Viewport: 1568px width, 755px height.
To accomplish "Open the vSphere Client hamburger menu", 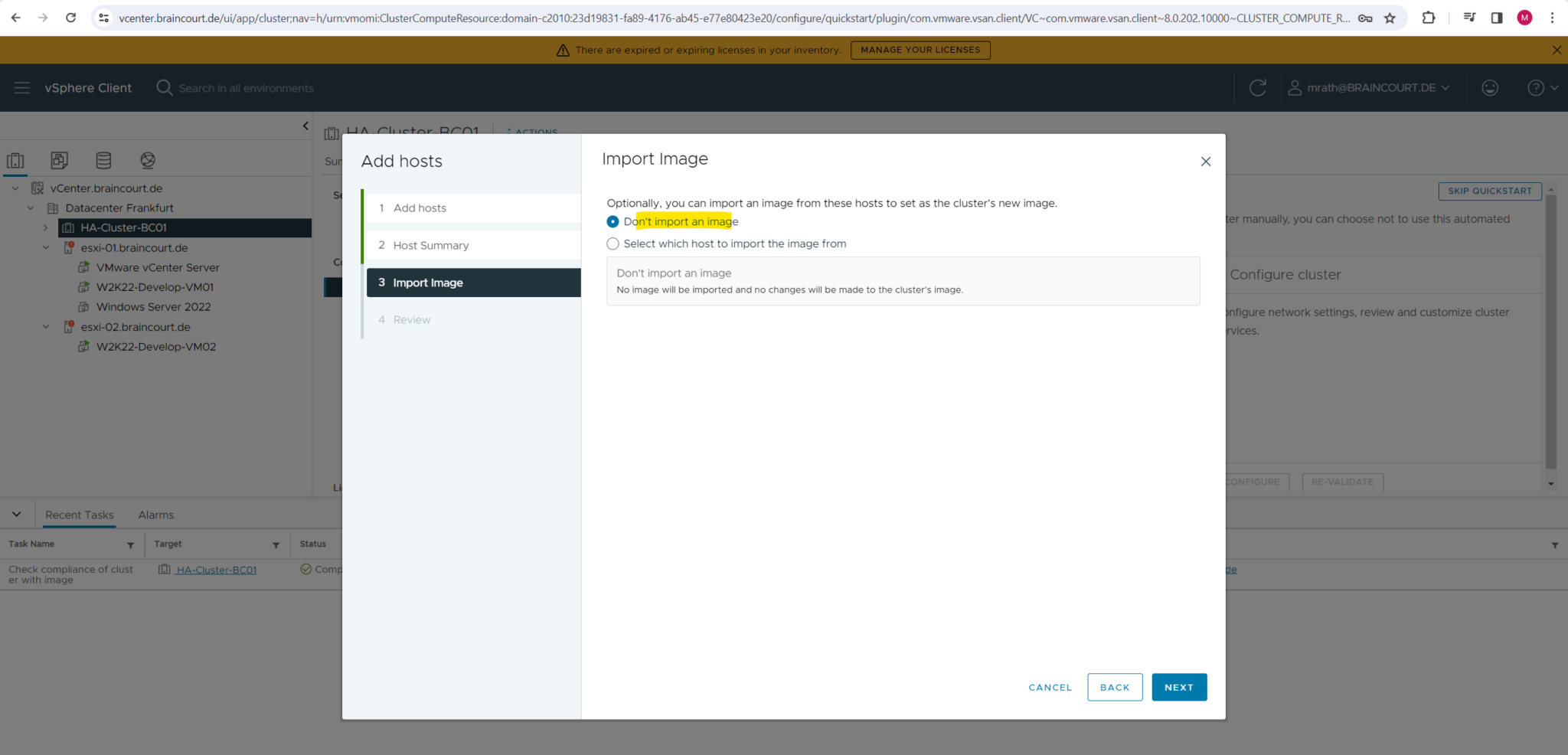I will [x=21, y=87].
